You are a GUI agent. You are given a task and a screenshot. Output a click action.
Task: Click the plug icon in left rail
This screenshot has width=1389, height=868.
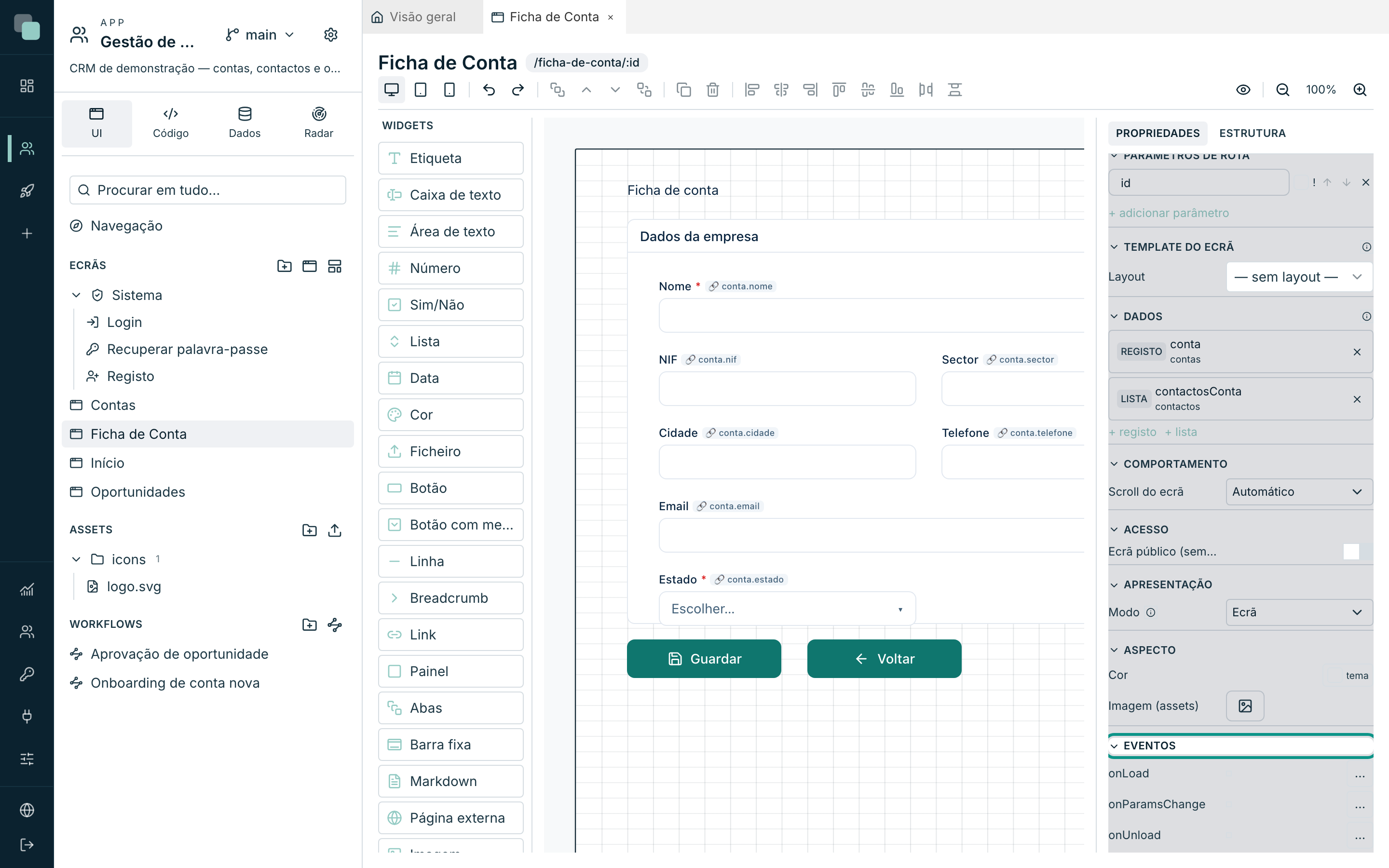coord(27,716)
